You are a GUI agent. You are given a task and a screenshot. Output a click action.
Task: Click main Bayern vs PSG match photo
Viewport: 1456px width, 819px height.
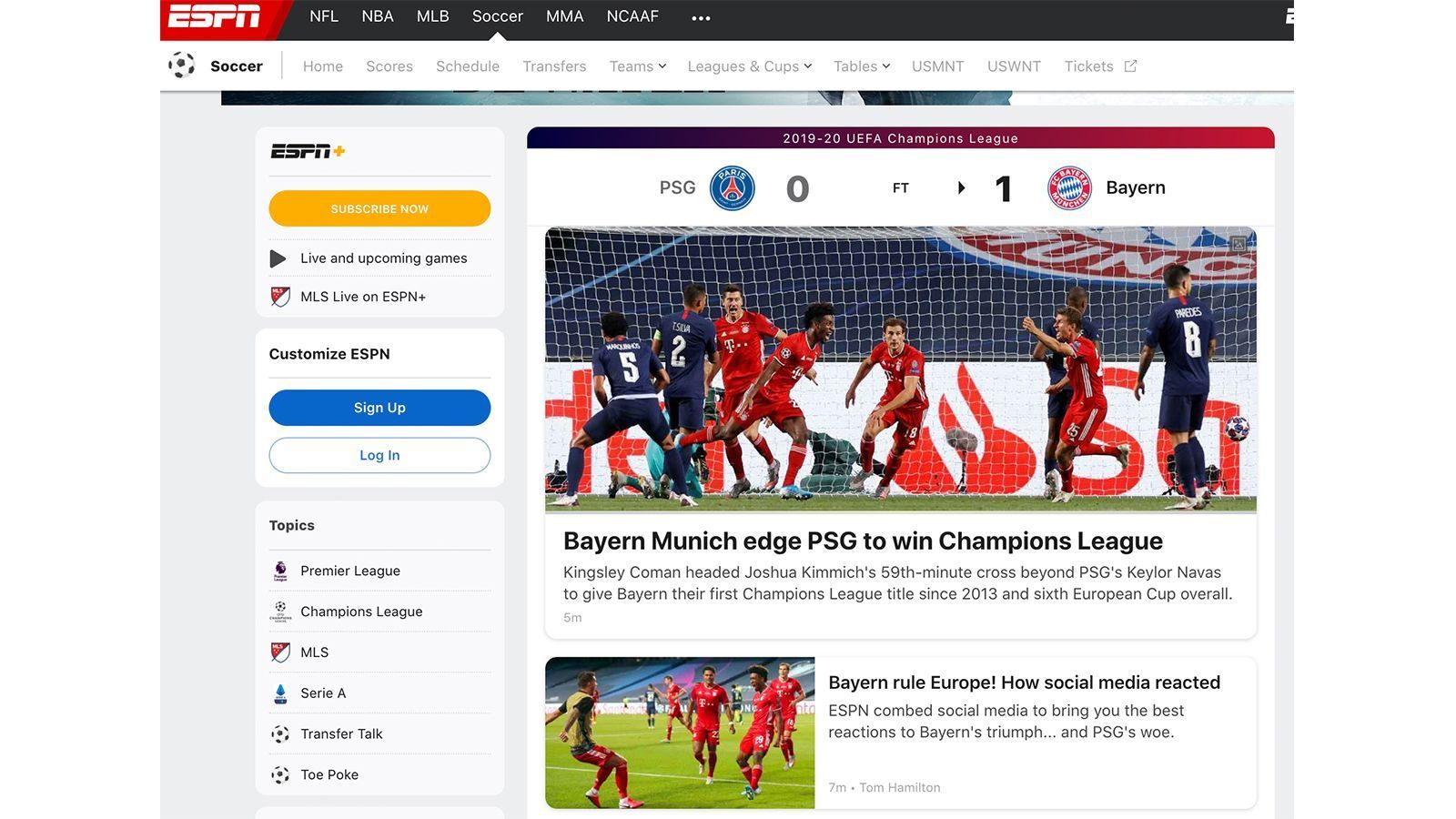(901, 369)
